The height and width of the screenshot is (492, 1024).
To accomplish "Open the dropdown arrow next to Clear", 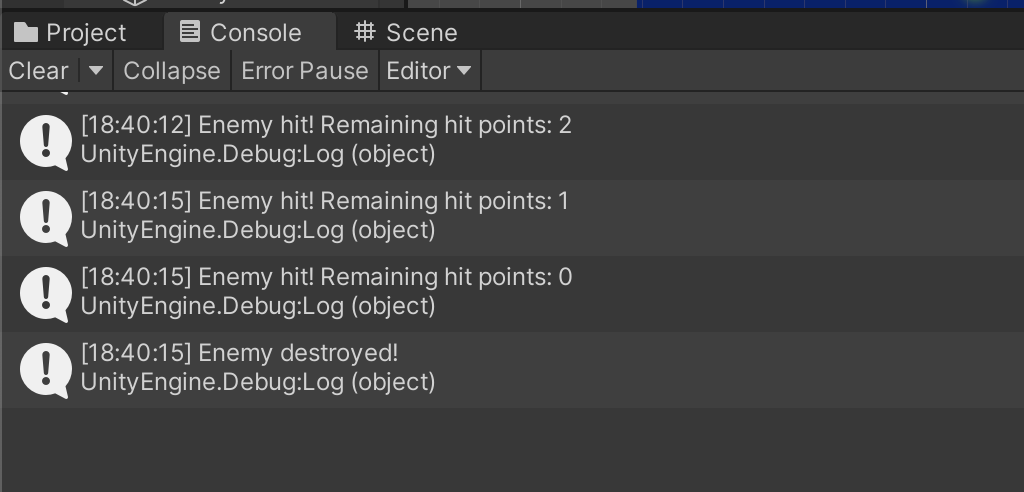I will [96, 71].
